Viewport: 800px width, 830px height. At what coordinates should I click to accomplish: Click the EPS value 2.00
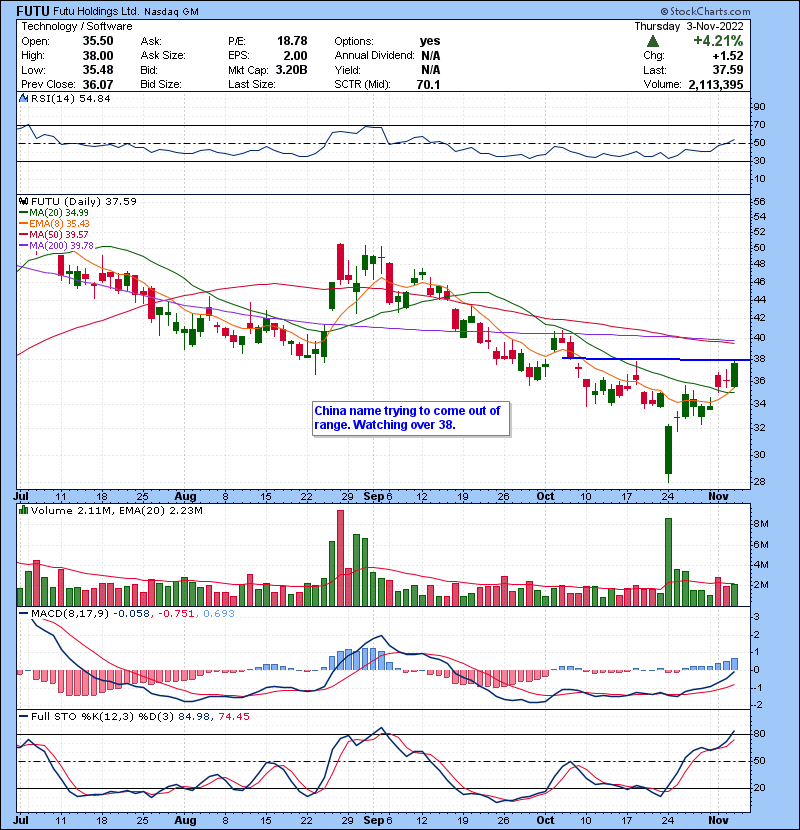[295, 56]
